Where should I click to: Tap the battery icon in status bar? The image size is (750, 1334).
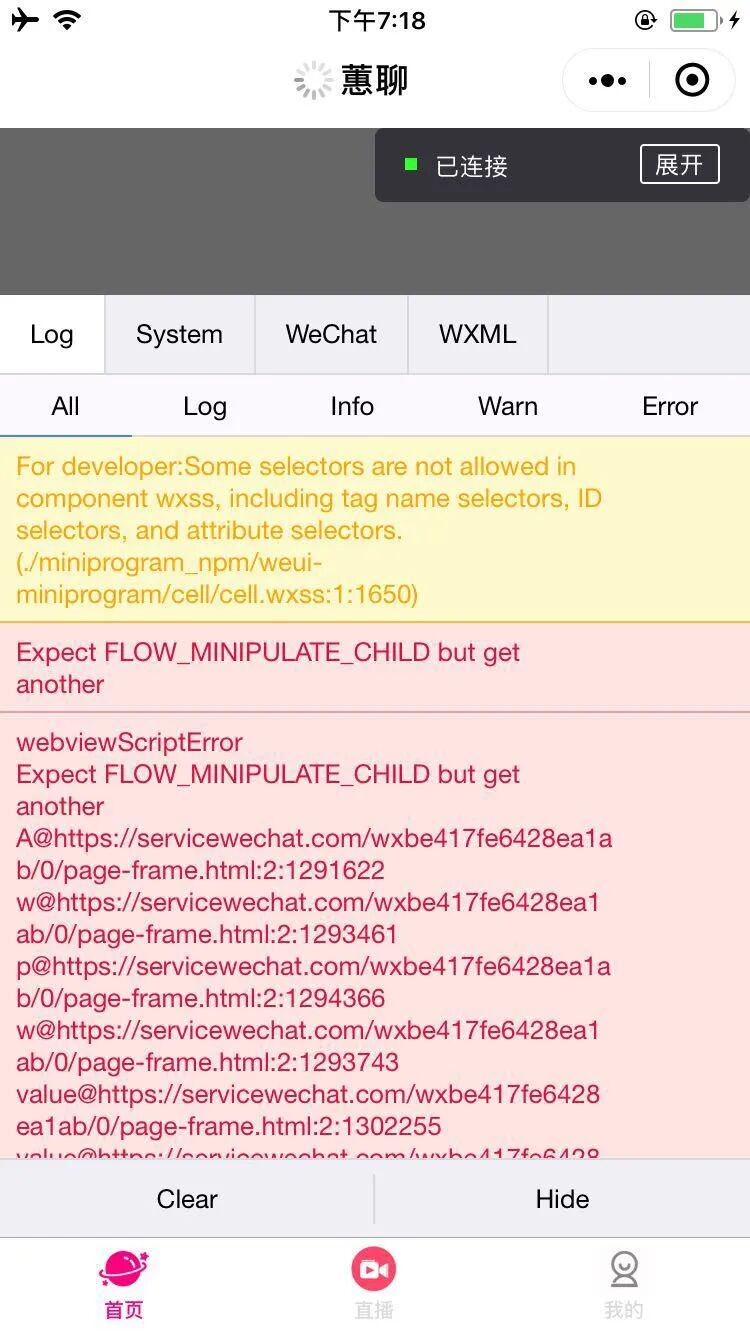click(x=694, y=20)
